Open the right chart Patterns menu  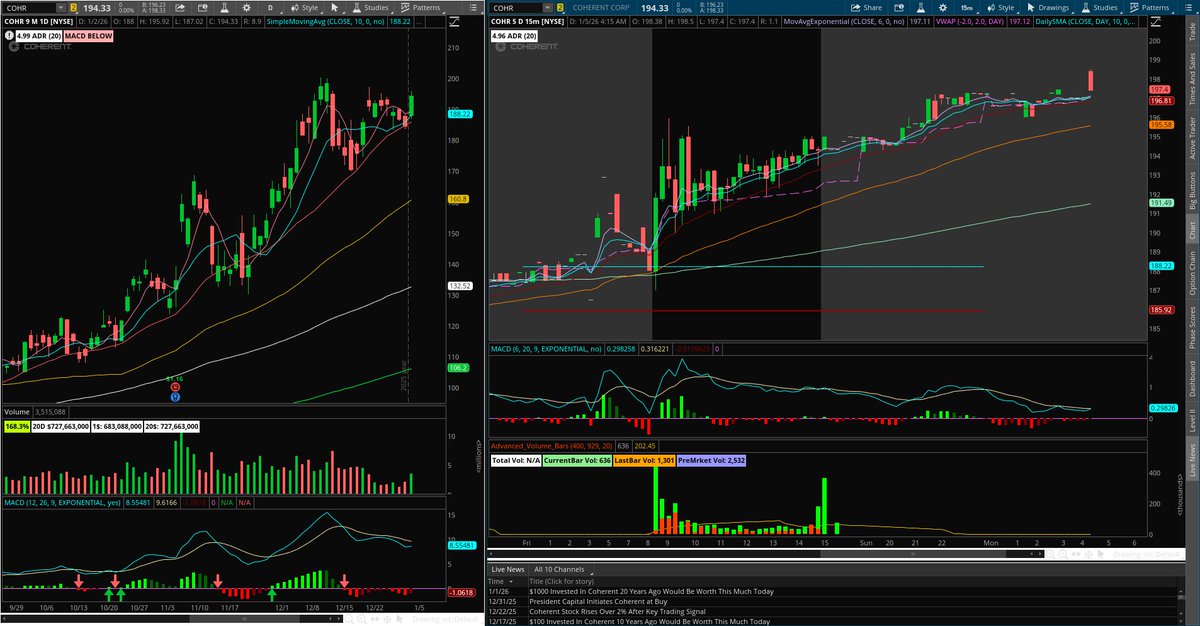point(1149,8)
